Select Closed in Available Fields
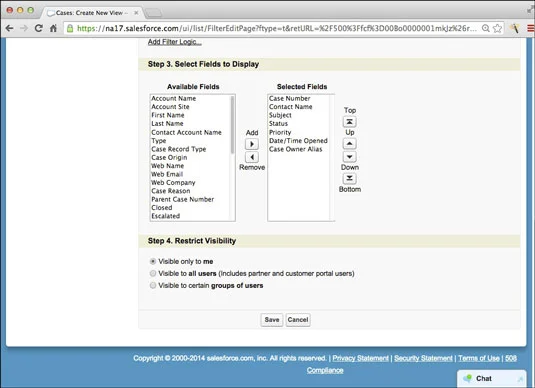The width and height of the screenshot is (535, 388). 162,207
